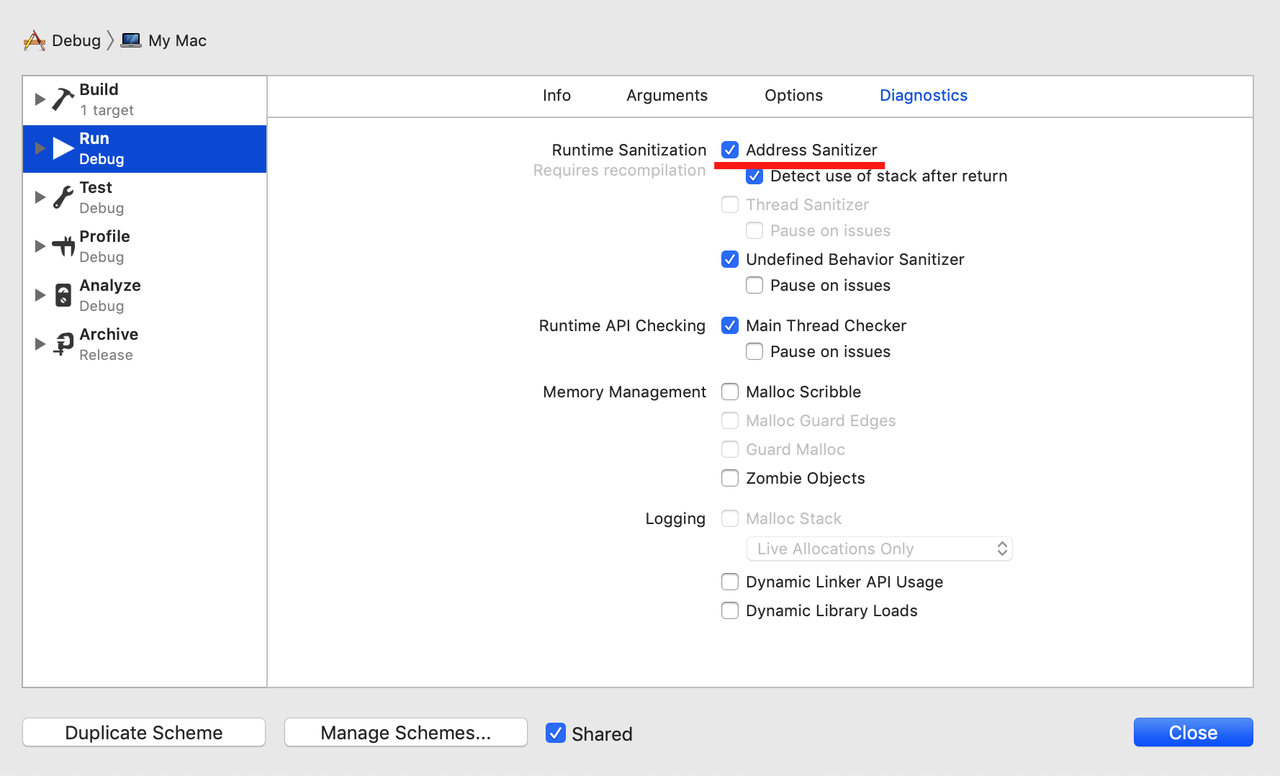Open the Debug scheme selector icon
The height and width of the screenshot is (776, 1280).
[x=31, y=40]
